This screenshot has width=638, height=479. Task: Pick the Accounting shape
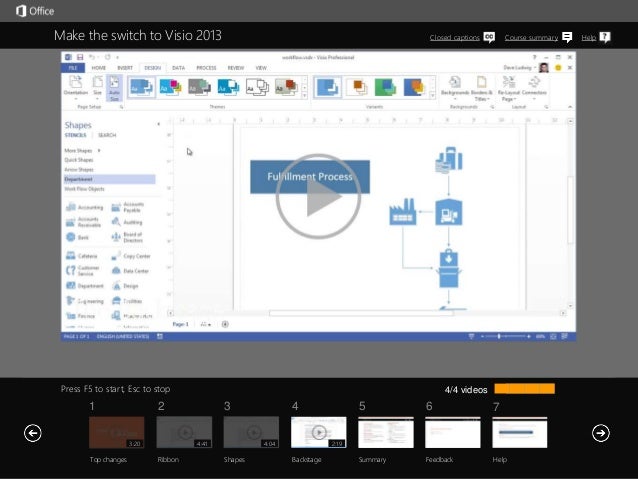(x=85, y=207)
